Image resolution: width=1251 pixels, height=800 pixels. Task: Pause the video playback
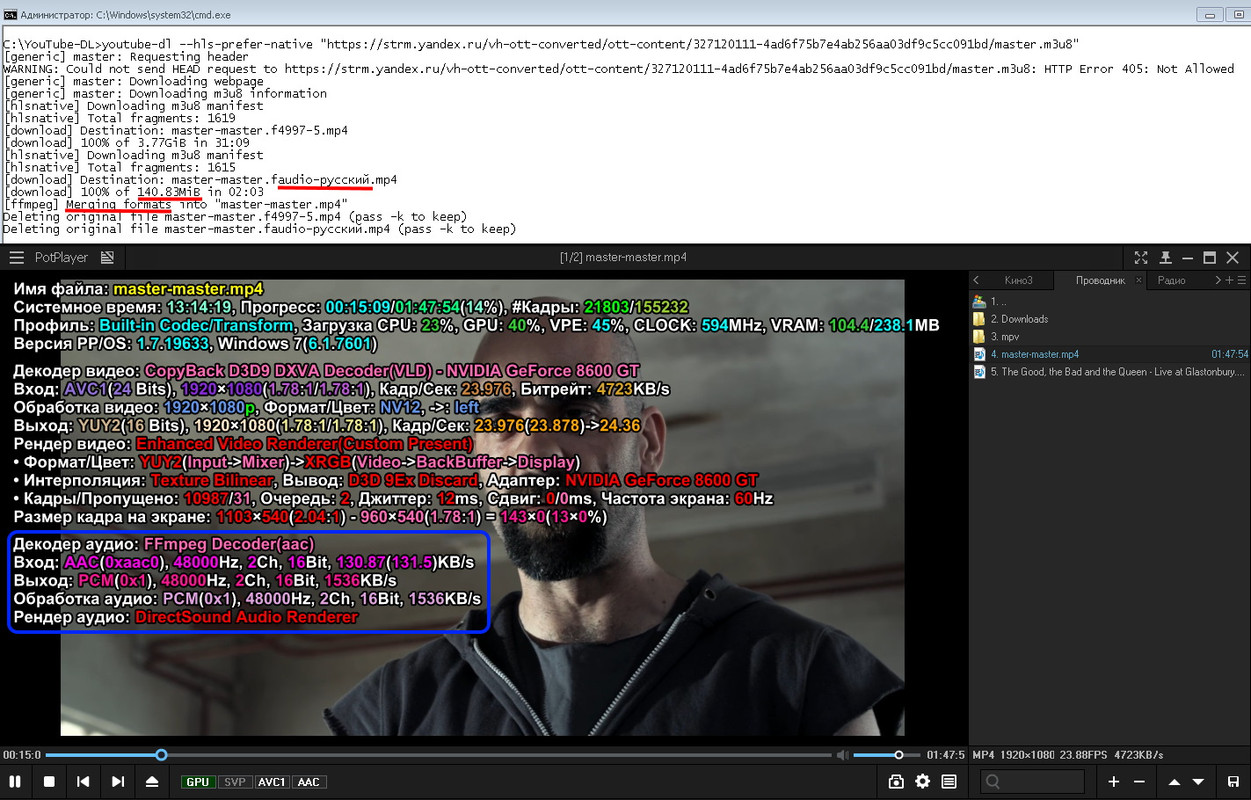15,781
